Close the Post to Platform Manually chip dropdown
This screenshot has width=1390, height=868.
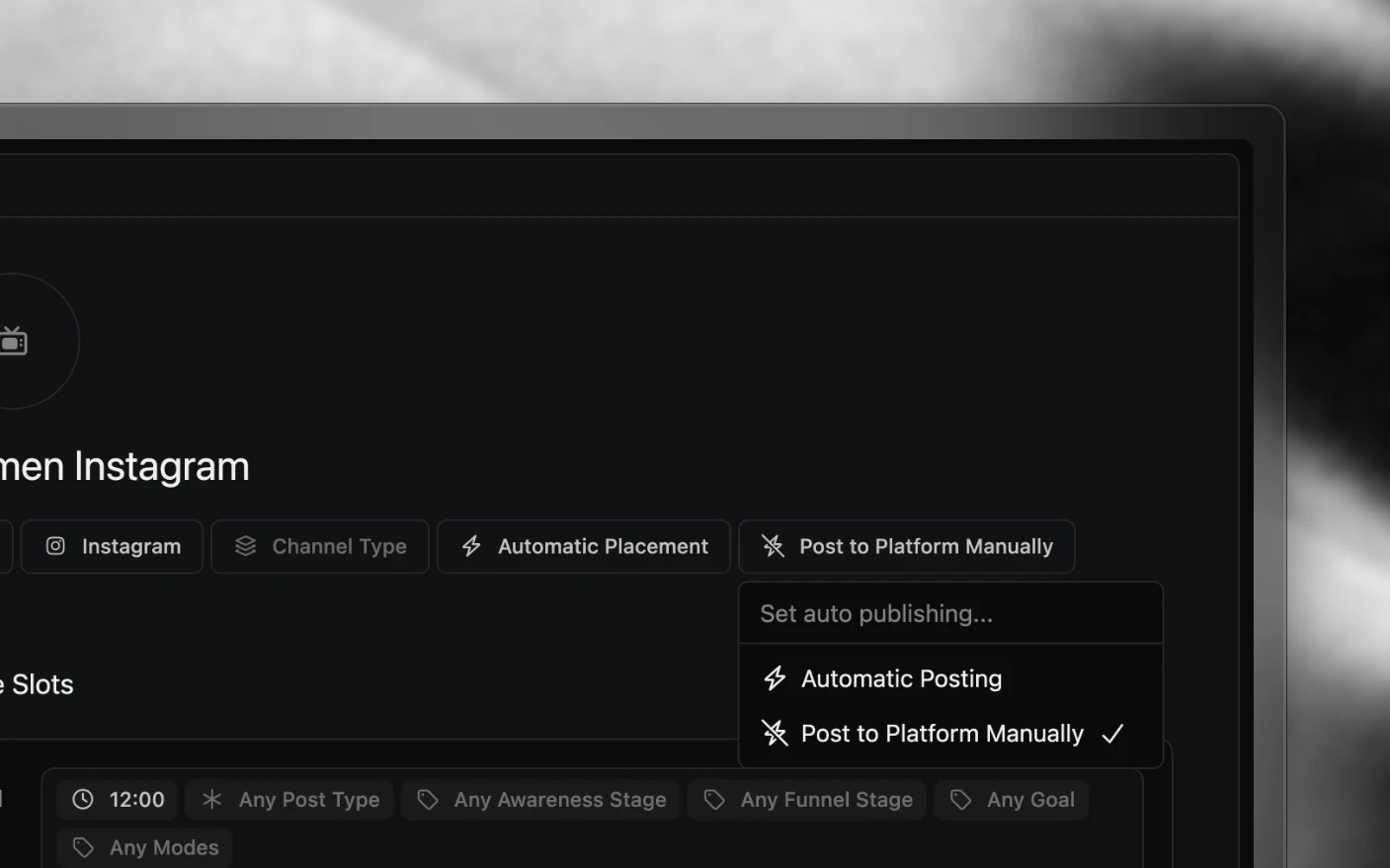click(907, 546)
